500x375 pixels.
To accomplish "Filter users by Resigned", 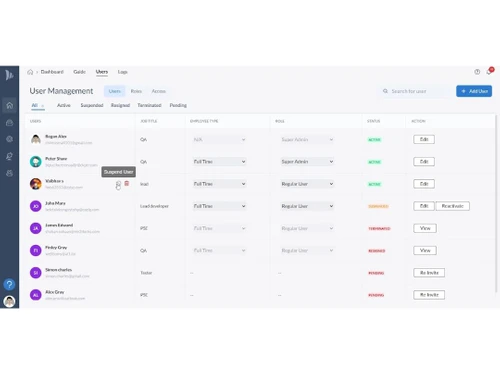I will (120, 105).
